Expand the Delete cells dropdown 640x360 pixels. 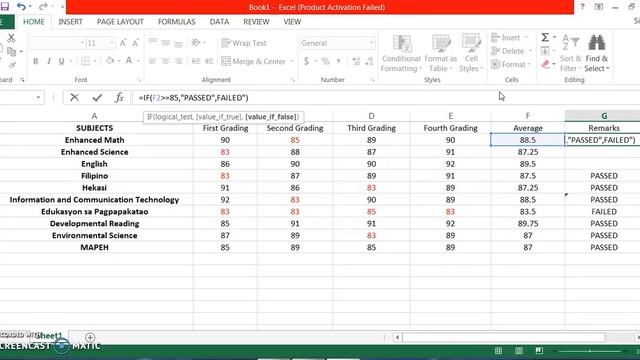[x=530, y=51]
